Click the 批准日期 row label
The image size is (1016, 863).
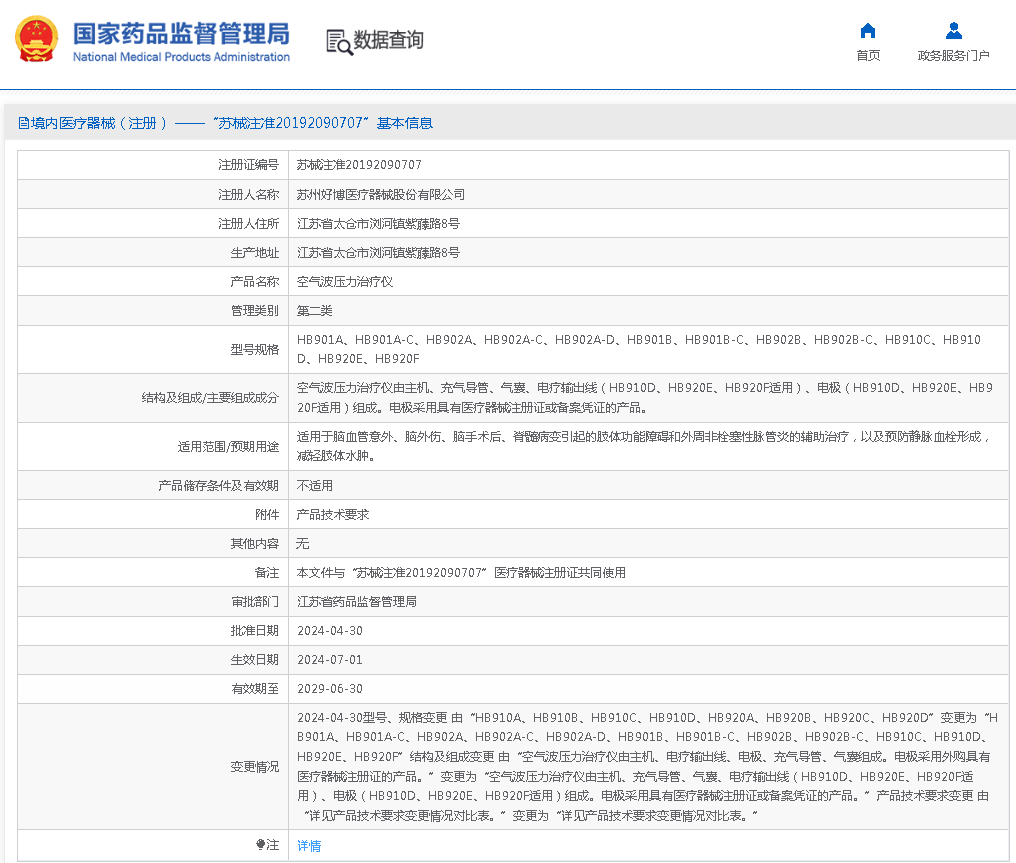pos(255,631)
